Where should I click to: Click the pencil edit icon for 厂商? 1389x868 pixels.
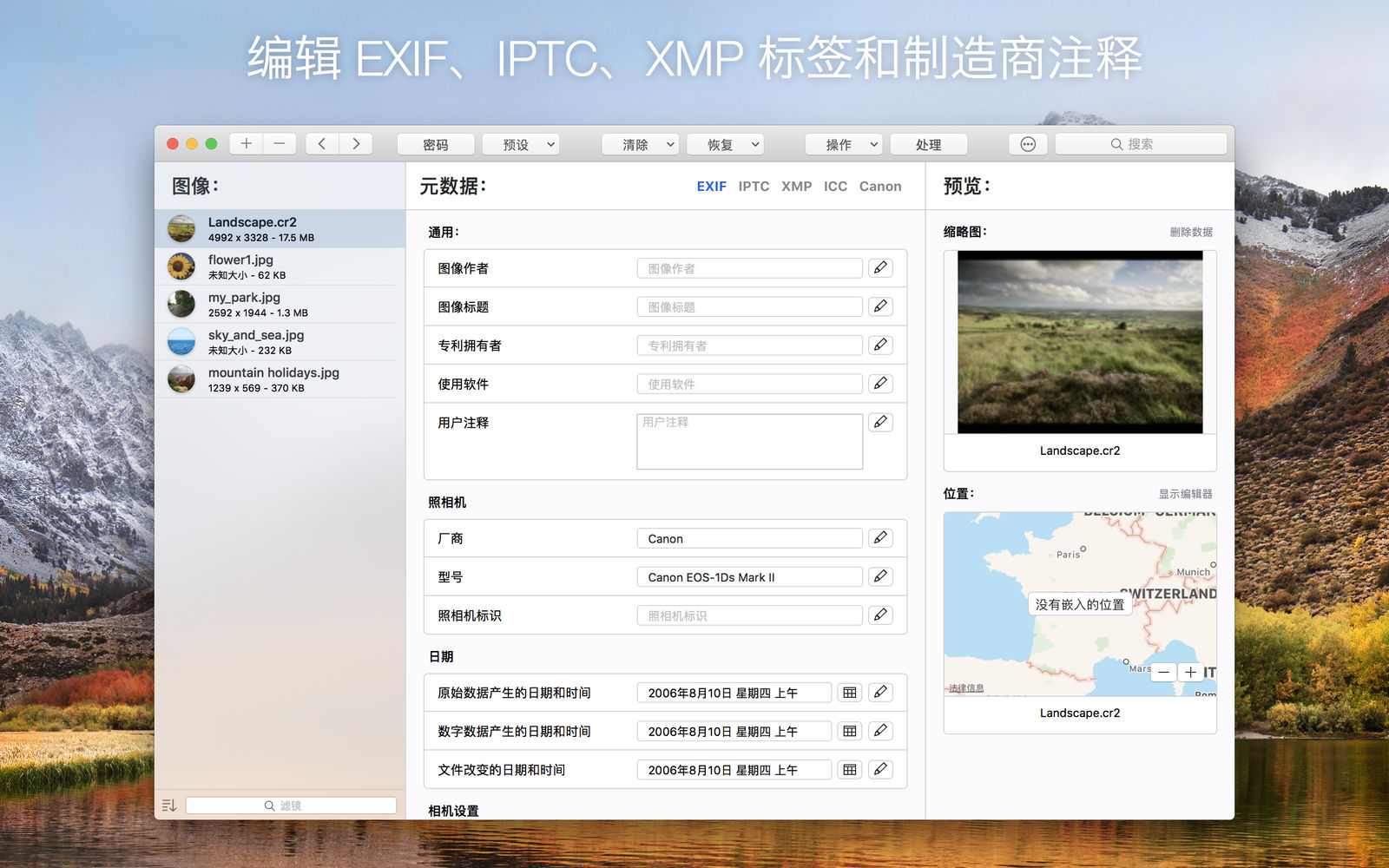(880, 538)
